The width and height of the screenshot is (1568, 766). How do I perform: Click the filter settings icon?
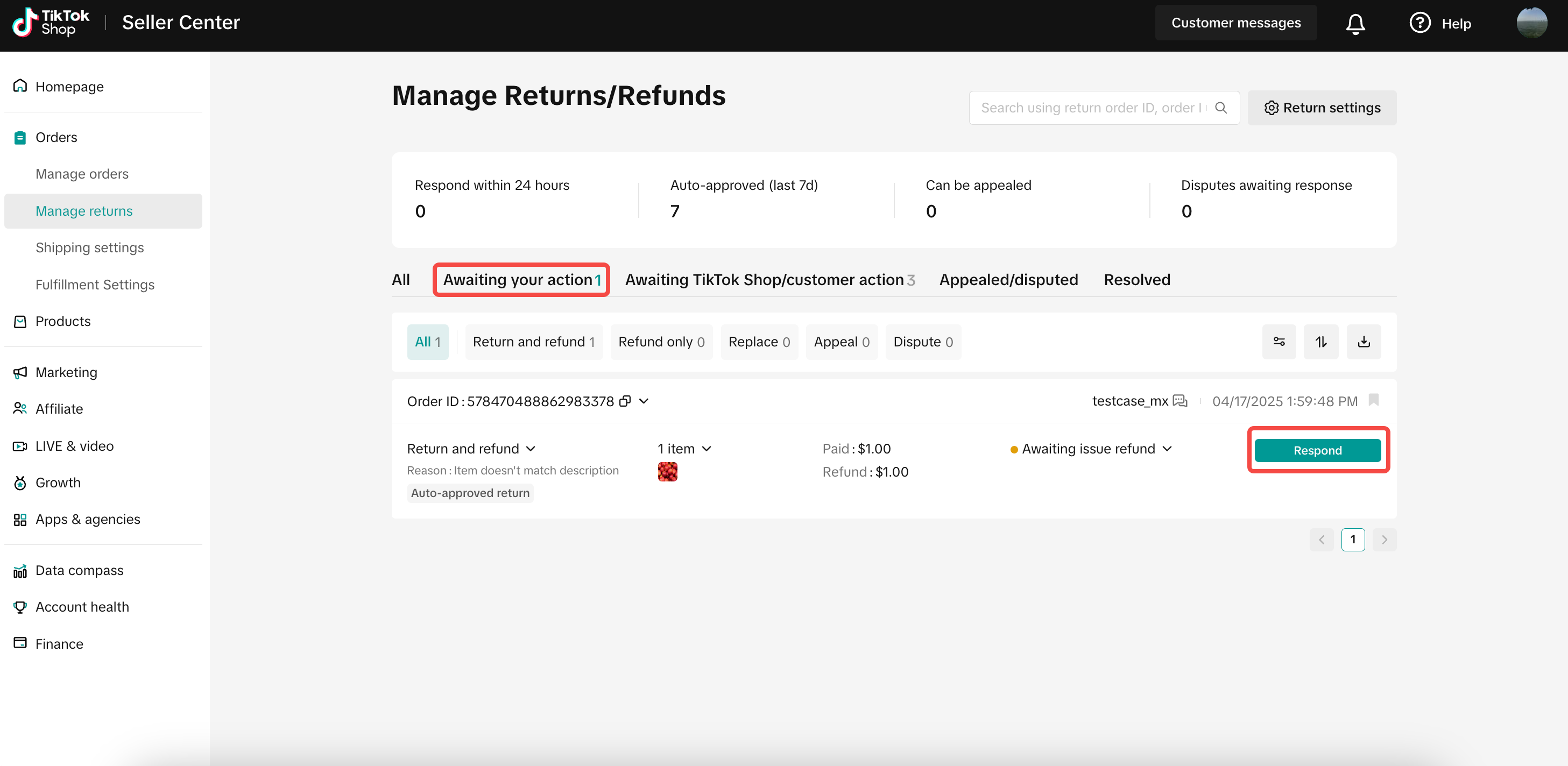tap(1279, 342)
